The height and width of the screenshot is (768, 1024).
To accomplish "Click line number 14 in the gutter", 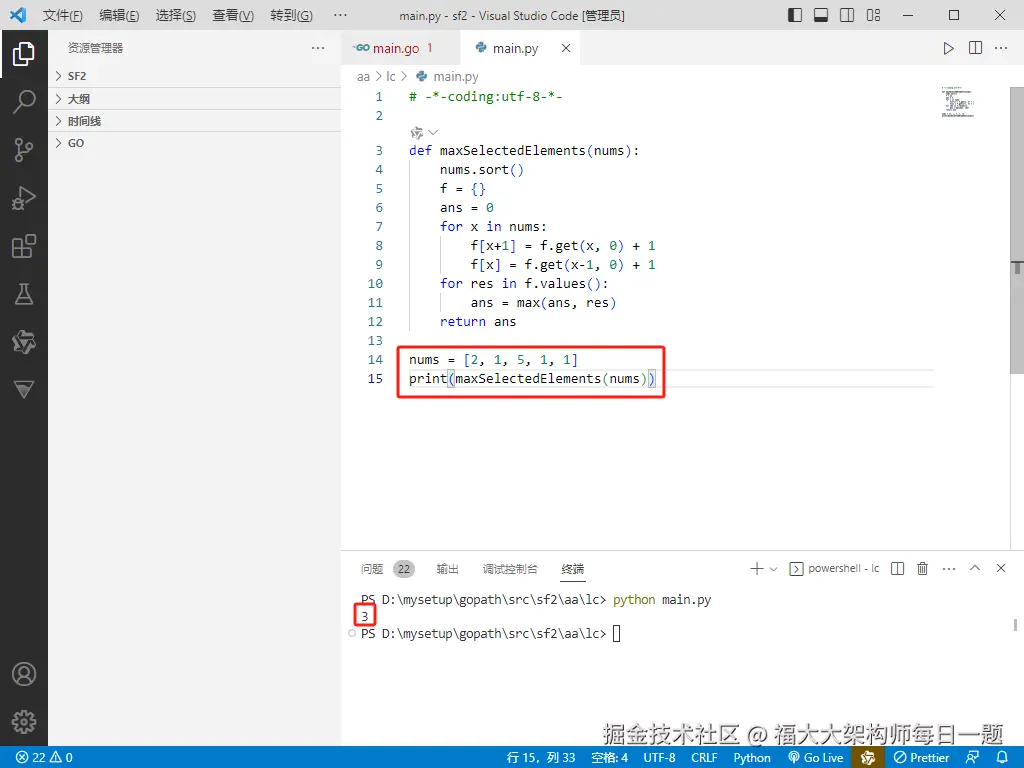I will click(x=375, y=359).
